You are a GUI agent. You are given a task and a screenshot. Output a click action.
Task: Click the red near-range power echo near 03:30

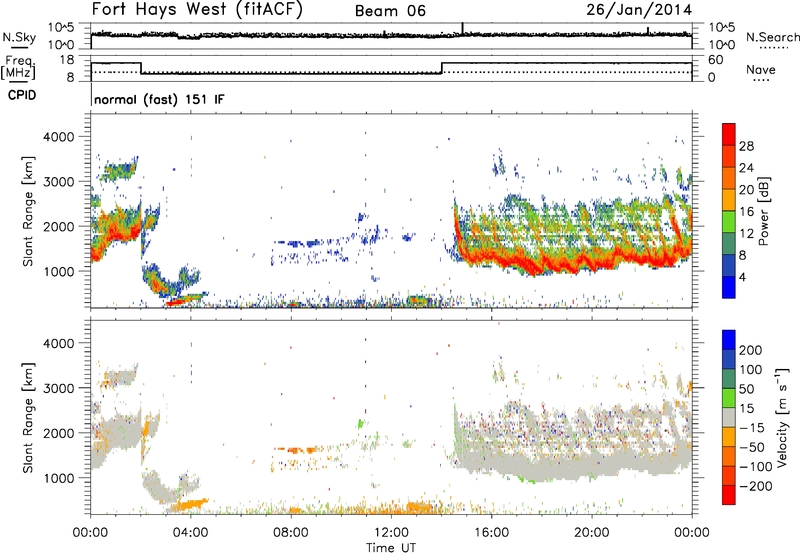pyautogui.click(x=176, y=302)
